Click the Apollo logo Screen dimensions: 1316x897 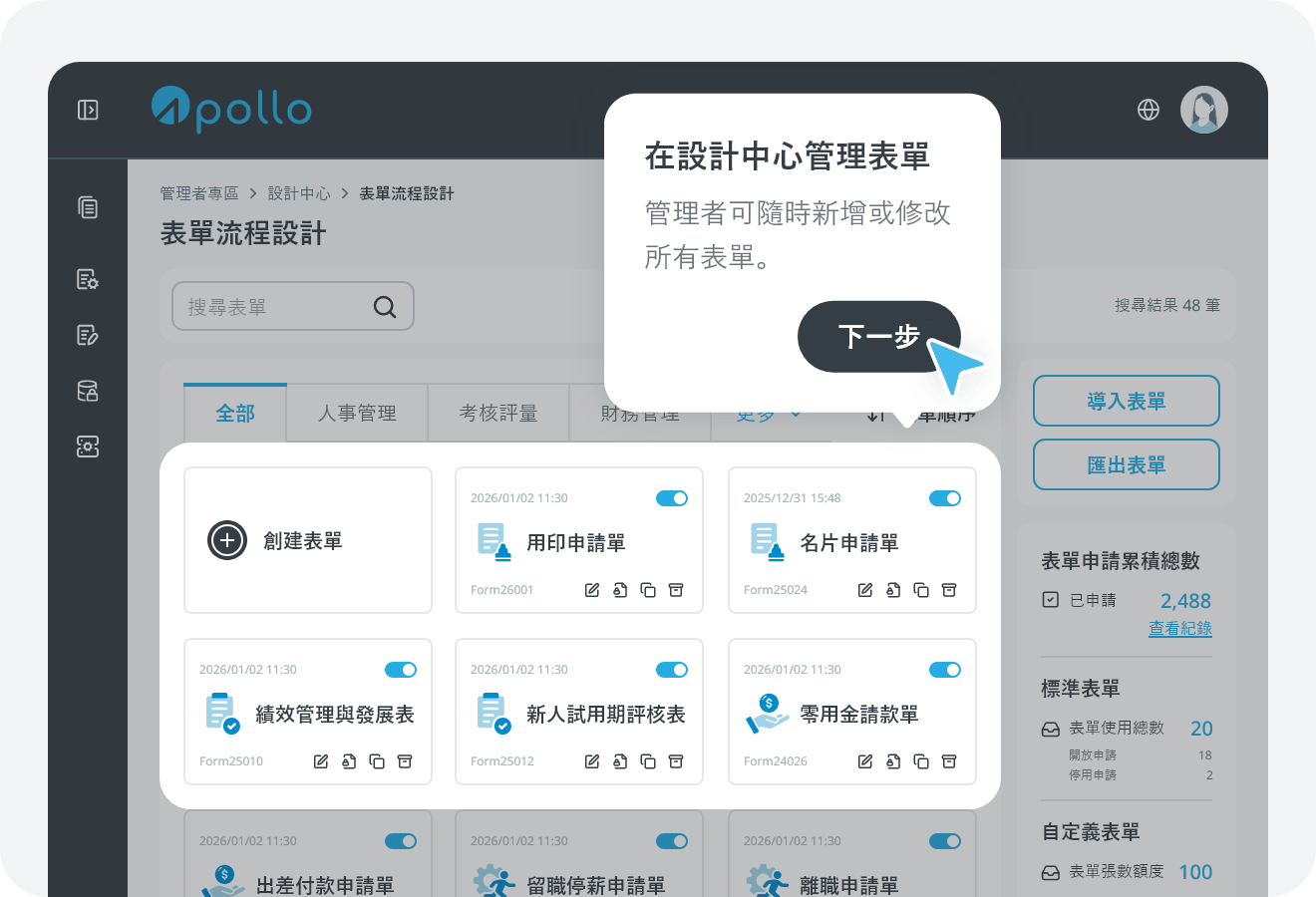click(x=231, y=109)
